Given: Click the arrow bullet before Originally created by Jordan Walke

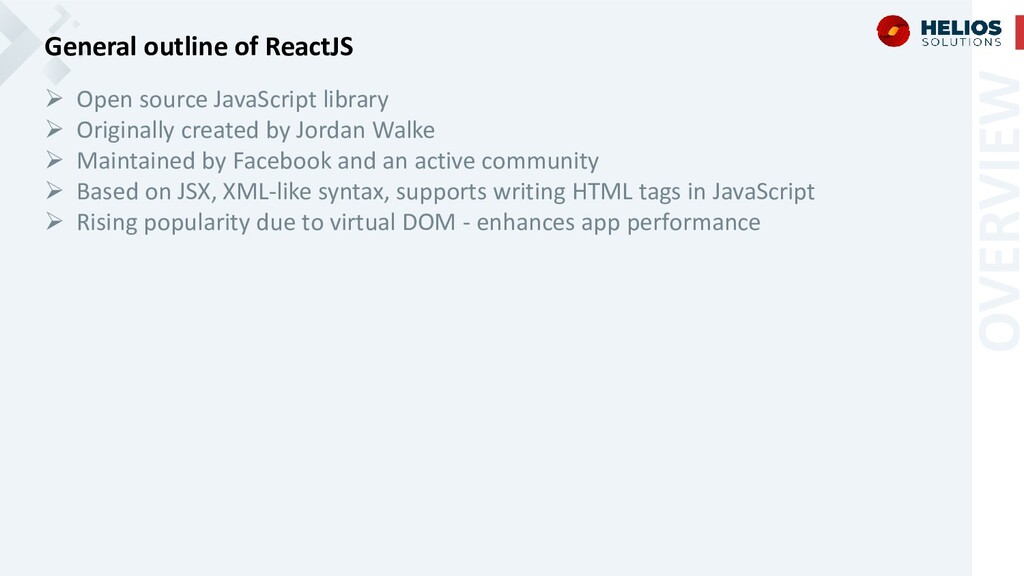Looking at the screenshot, I should point(54,129).
